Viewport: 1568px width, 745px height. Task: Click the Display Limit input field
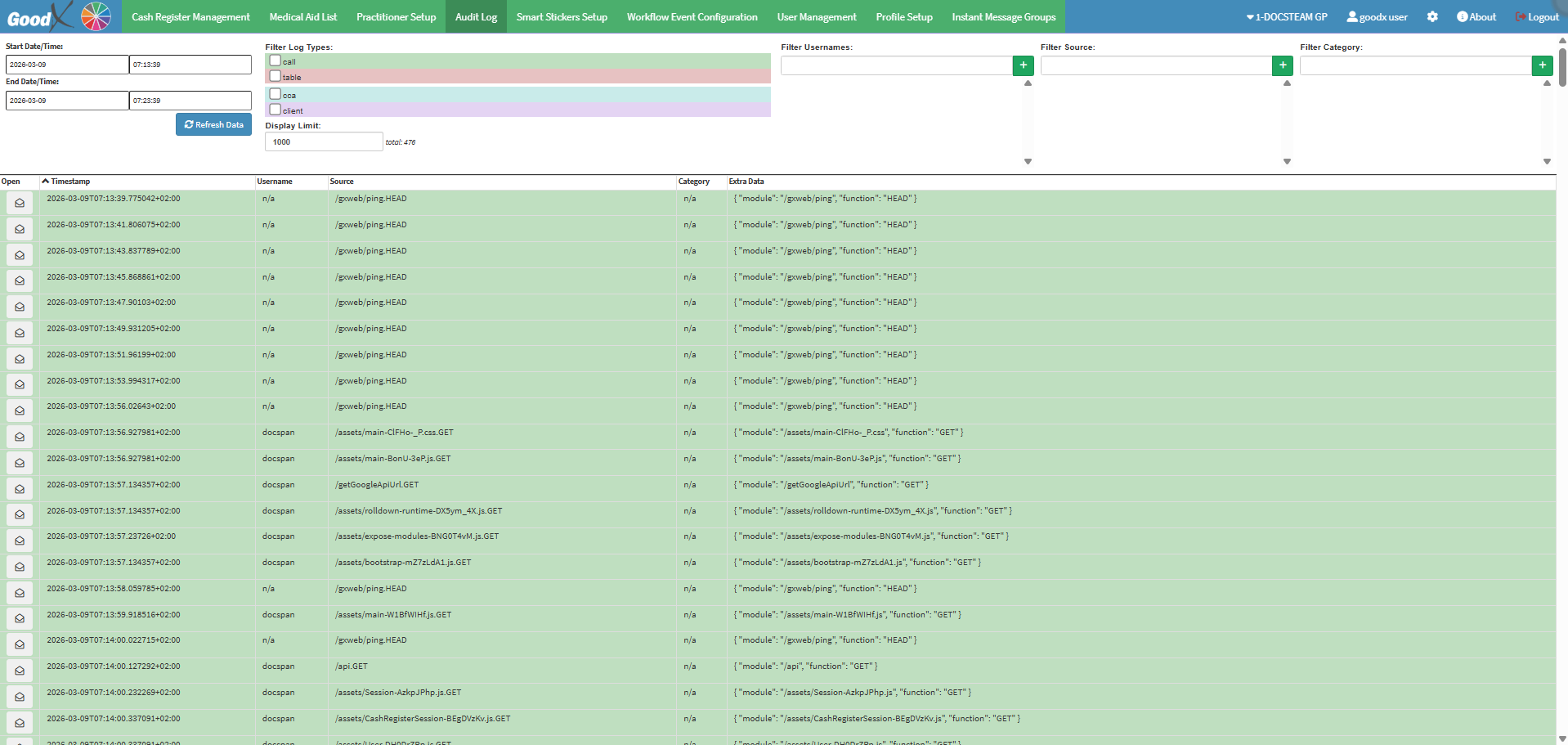(x=323, y=142)
